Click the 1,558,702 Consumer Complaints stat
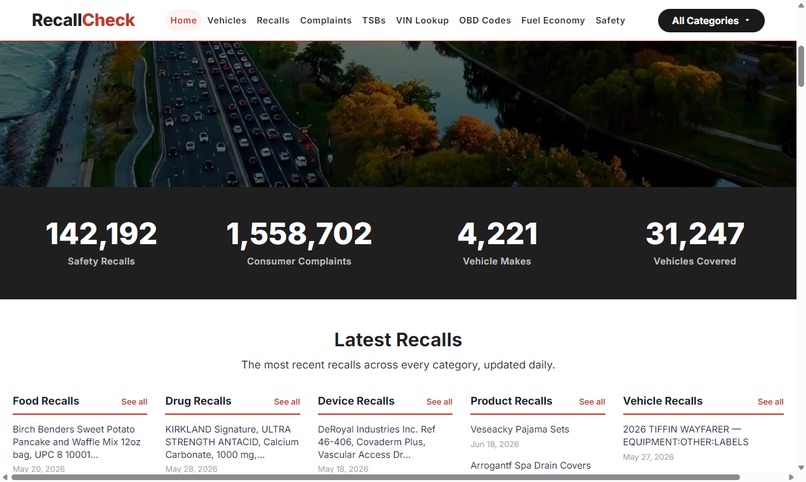Image resolution: width=806 pixels, height=482 pixels. pos(299,243)
